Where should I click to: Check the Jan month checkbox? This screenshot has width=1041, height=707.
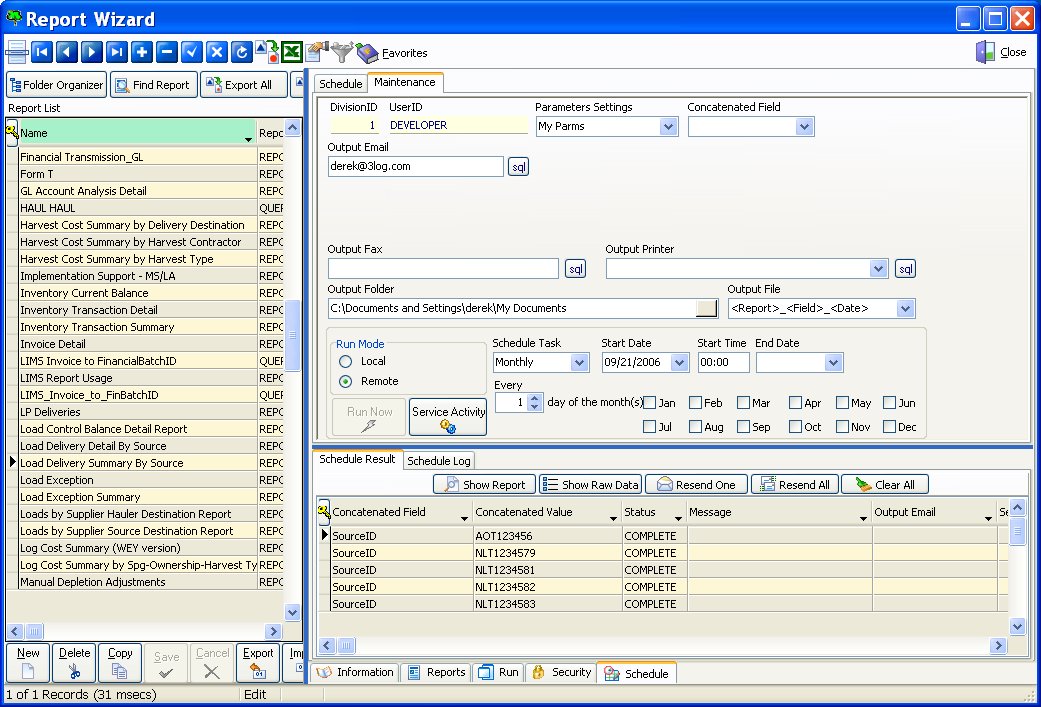coord(650,403)
